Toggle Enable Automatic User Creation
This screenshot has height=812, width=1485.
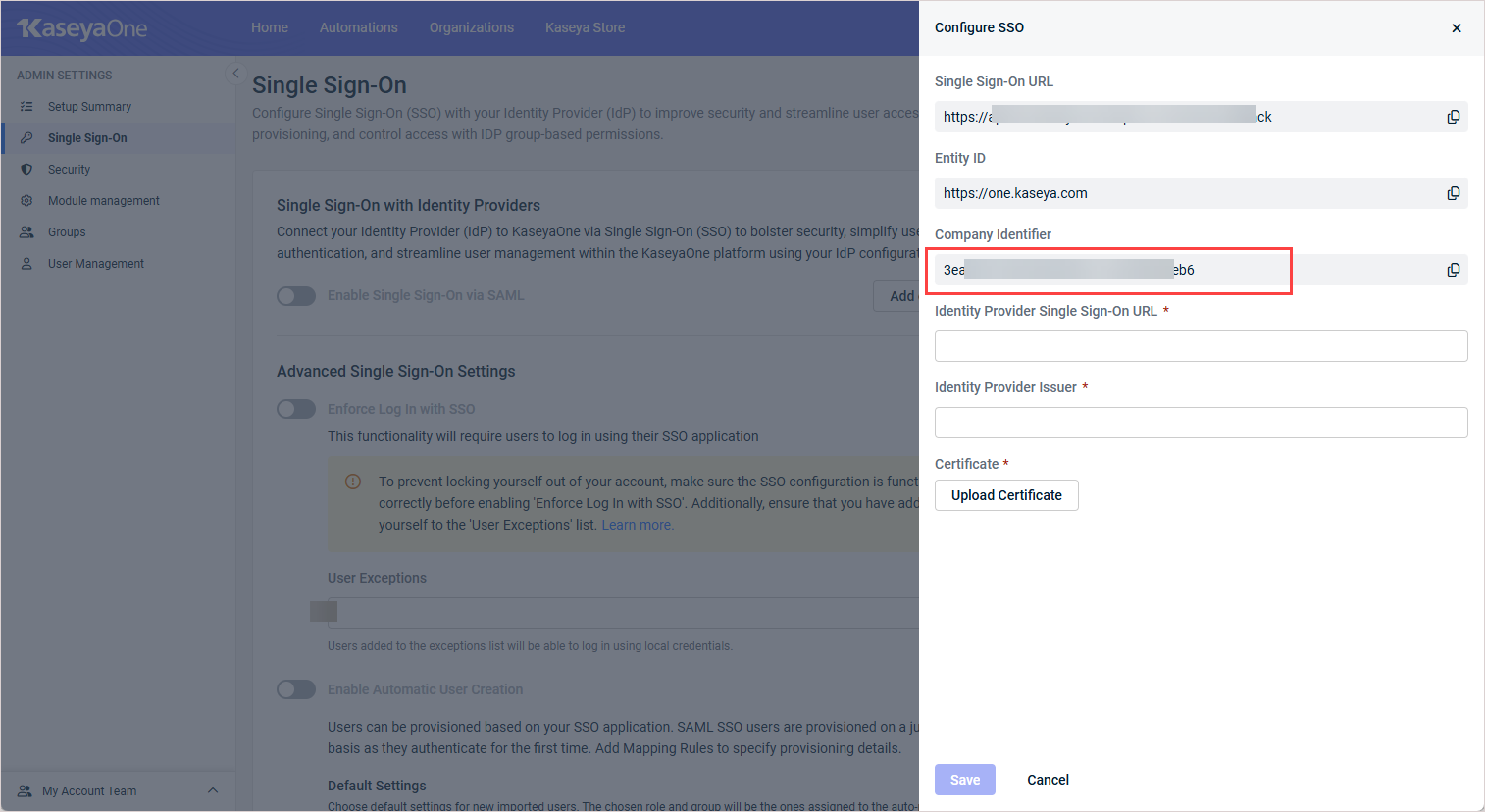296,689
